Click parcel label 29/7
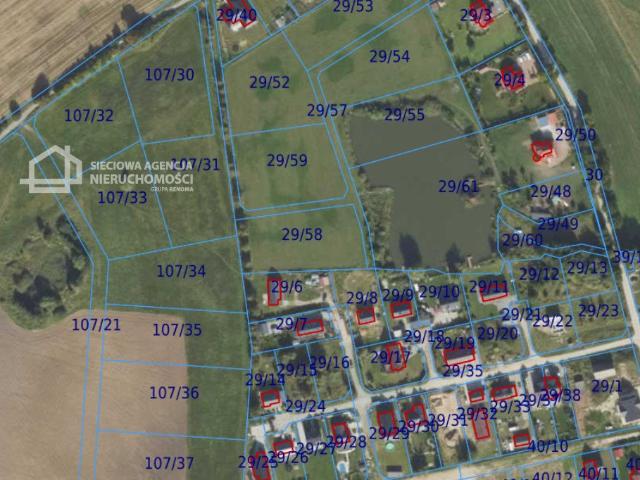The width and height of the screenshot is (640, 480). tap(291, 324)
